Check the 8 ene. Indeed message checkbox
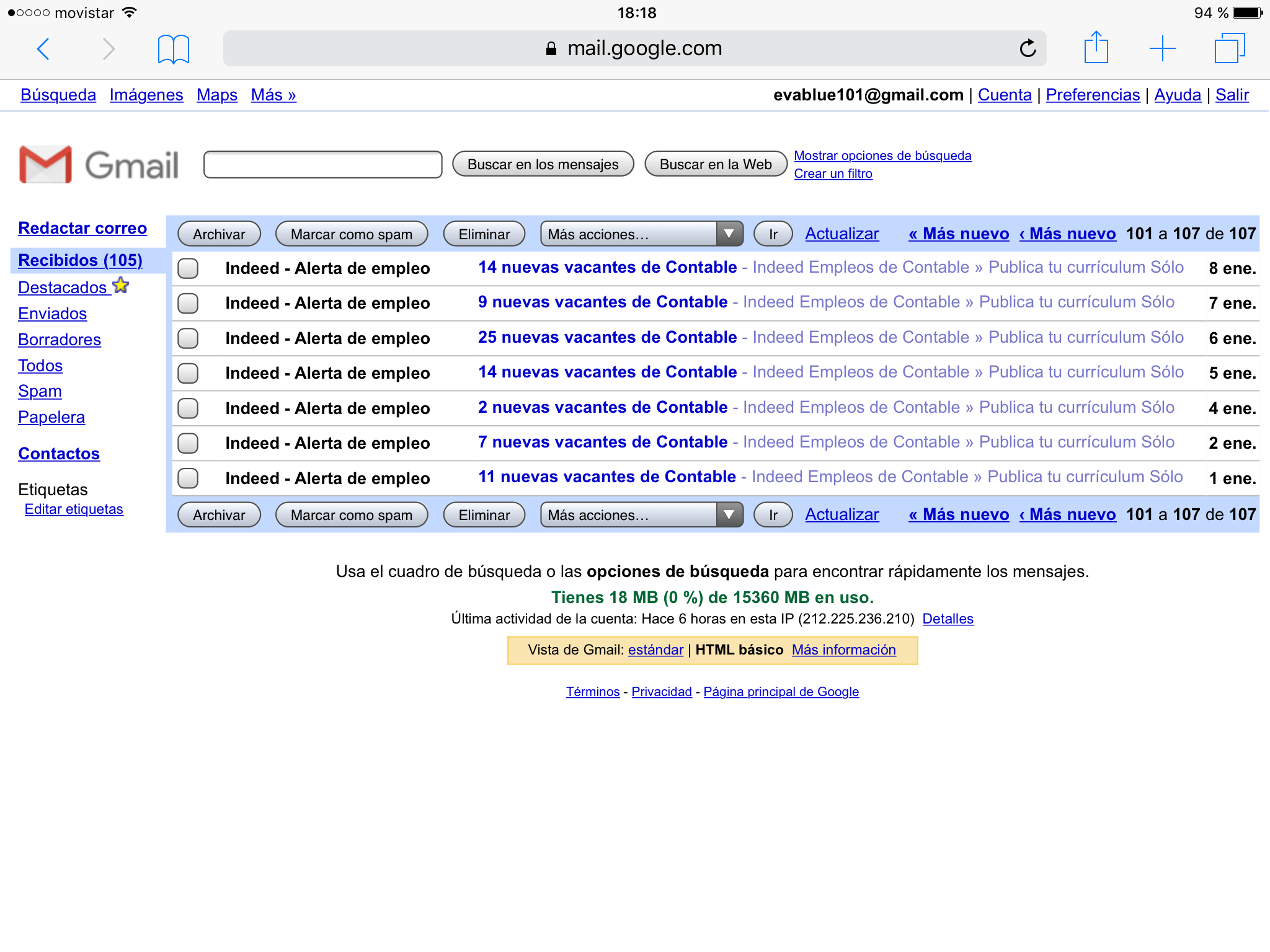This screenshot has height=952, width=1270. (x=188, y=268)
